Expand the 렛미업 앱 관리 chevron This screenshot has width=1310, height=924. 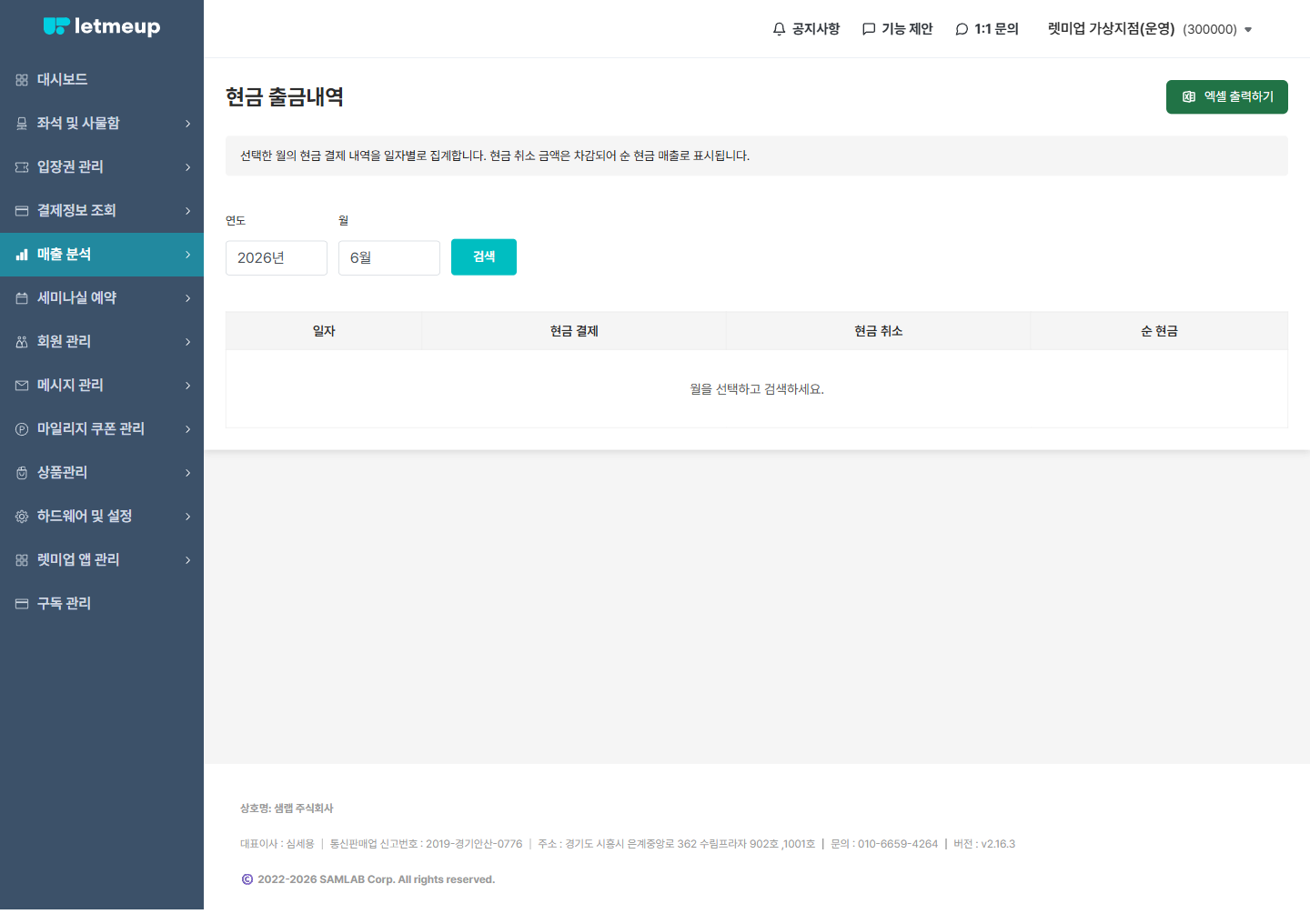(x=188, y=560)
